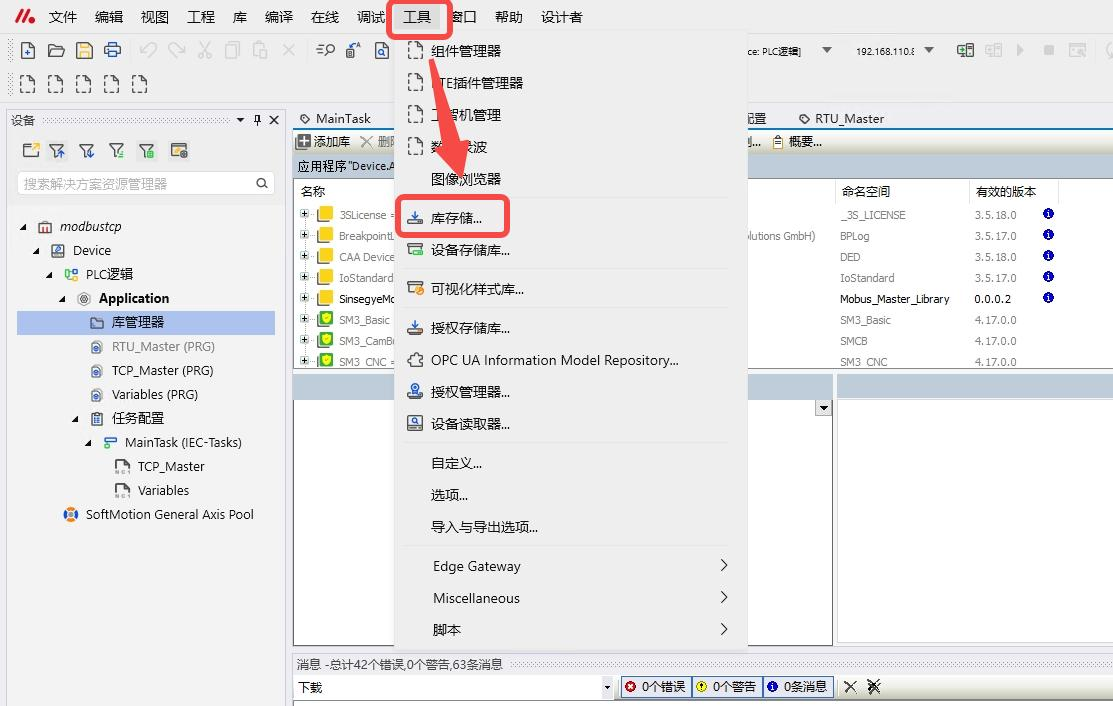
Task: Click the 概要... button
Action: point(798,141)
